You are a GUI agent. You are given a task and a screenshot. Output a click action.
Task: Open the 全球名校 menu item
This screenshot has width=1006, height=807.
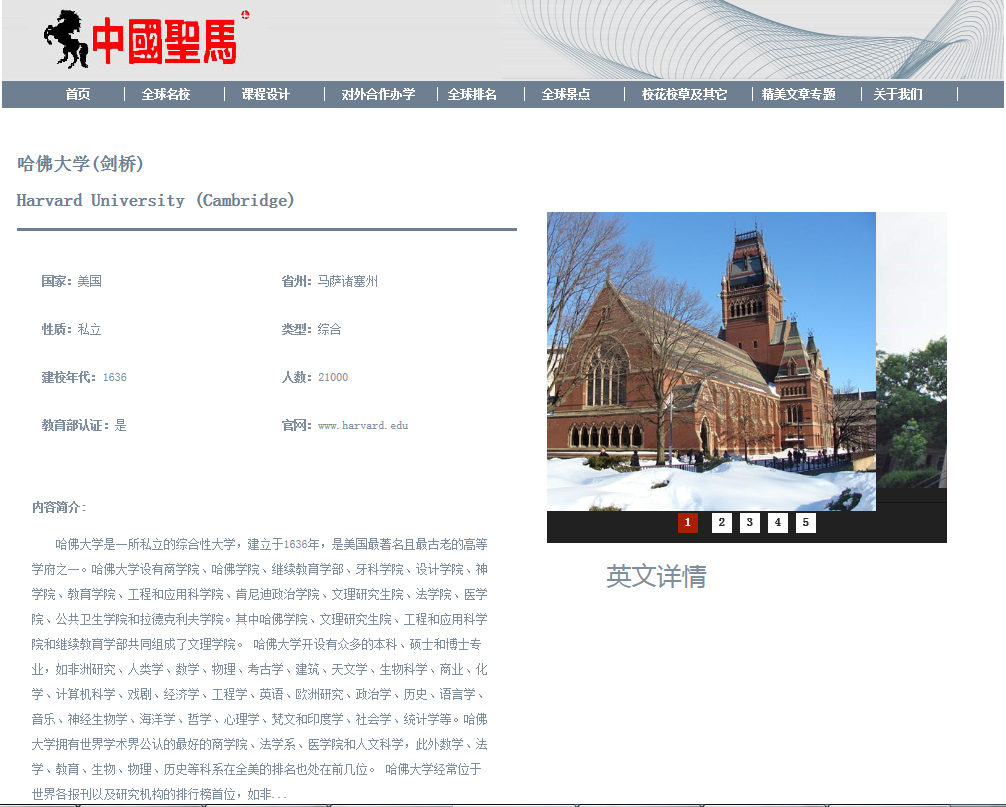[166, 94]
